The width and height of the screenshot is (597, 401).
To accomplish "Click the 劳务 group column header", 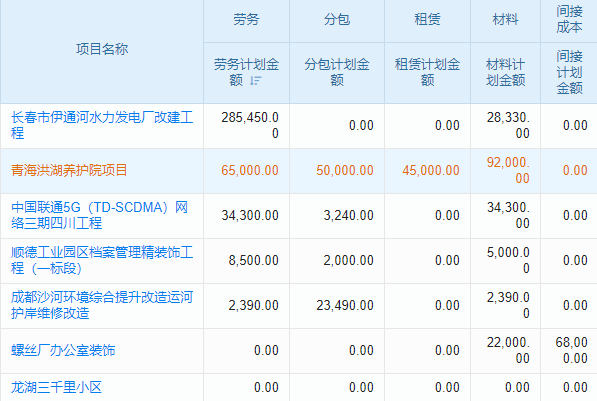I will [x=246, y=19].
